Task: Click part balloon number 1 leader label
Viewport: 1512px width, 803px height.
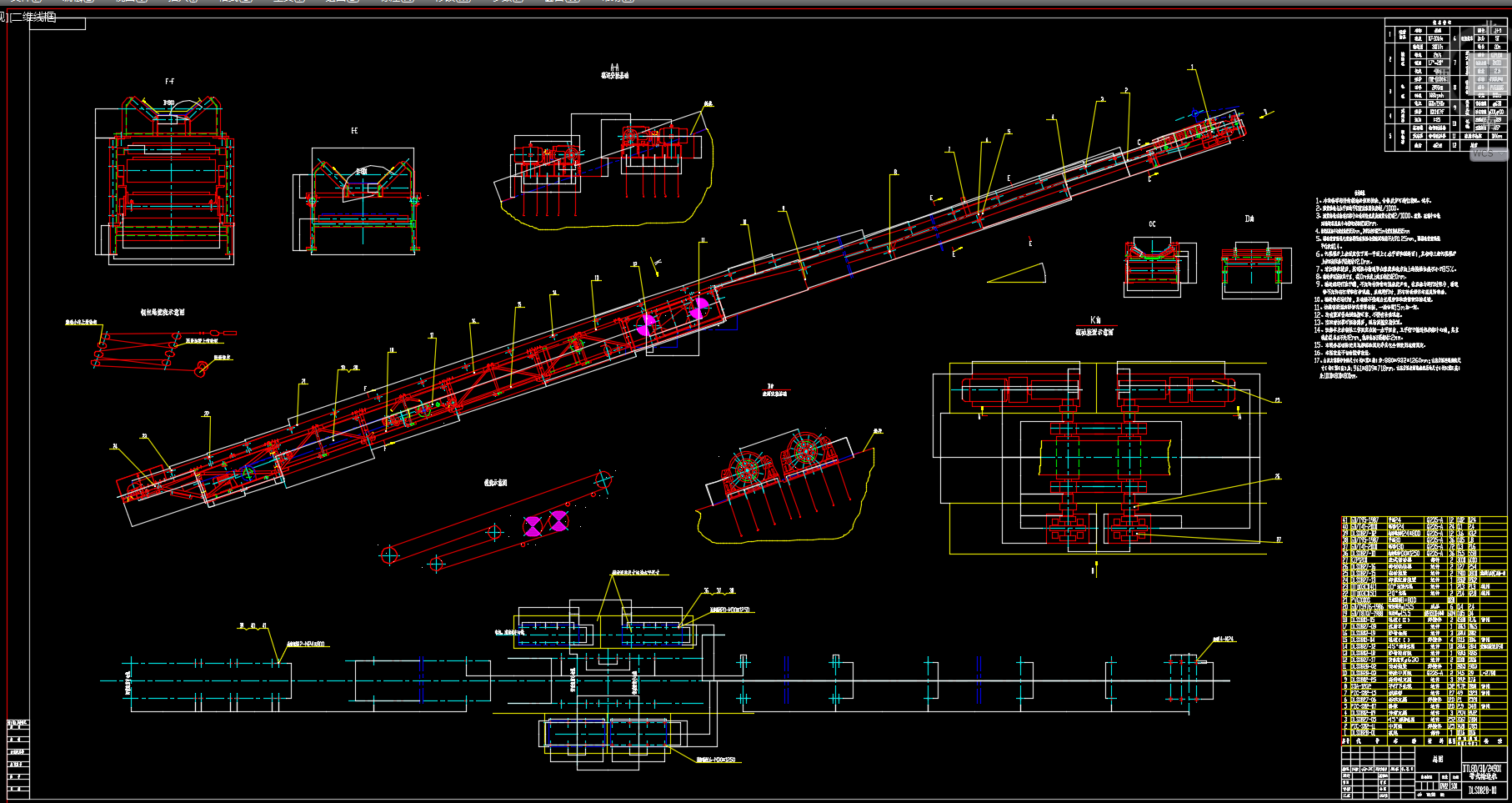Action: click(x=1192, y=68)
